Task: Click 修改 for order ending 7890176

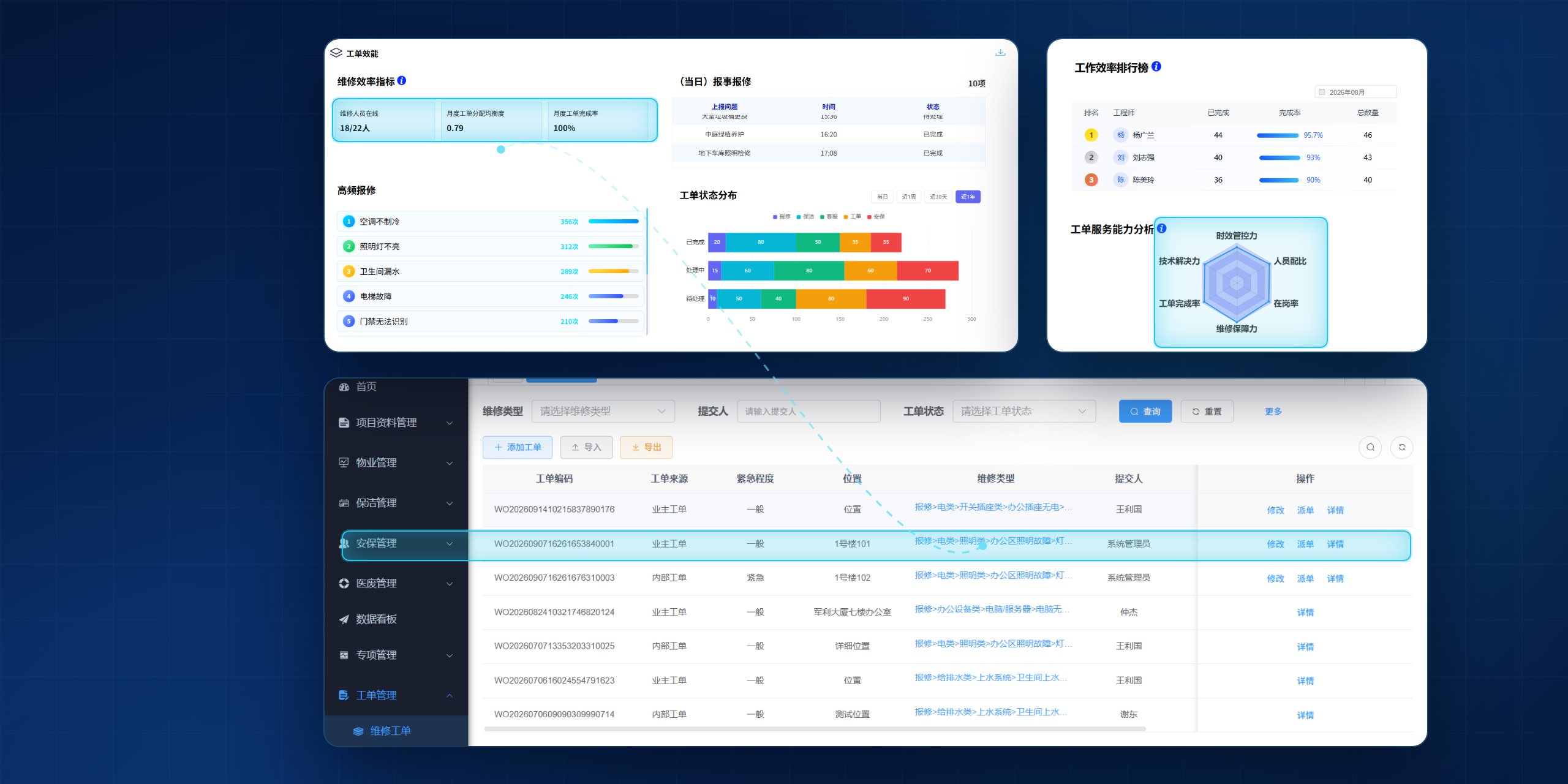Action: [1275, 510]
